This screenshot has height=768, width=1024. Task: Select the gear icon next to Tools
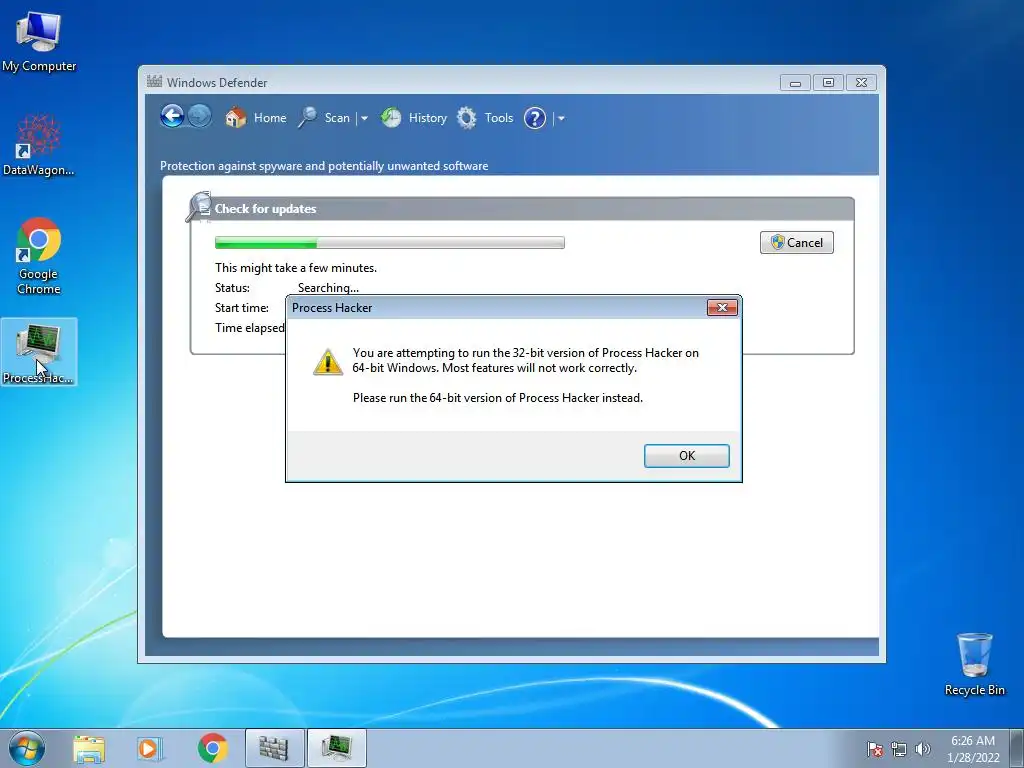coord(466,118)
